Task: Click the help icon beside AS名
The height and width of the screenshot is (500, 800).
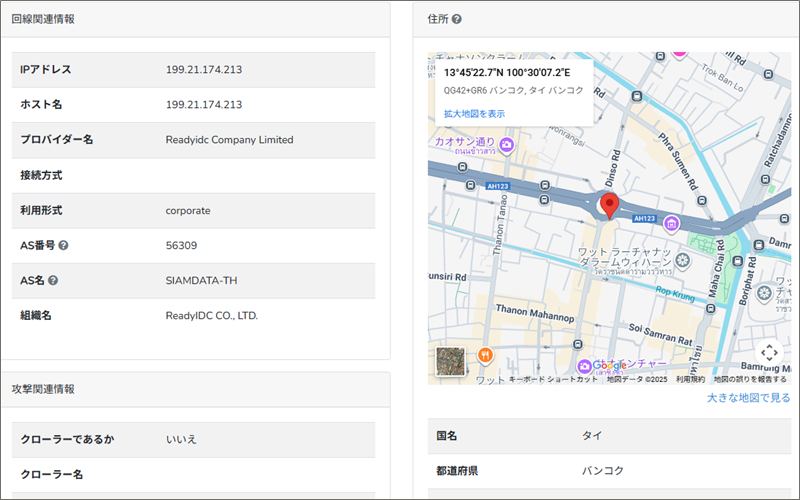Action: click(x=53, y=281)
